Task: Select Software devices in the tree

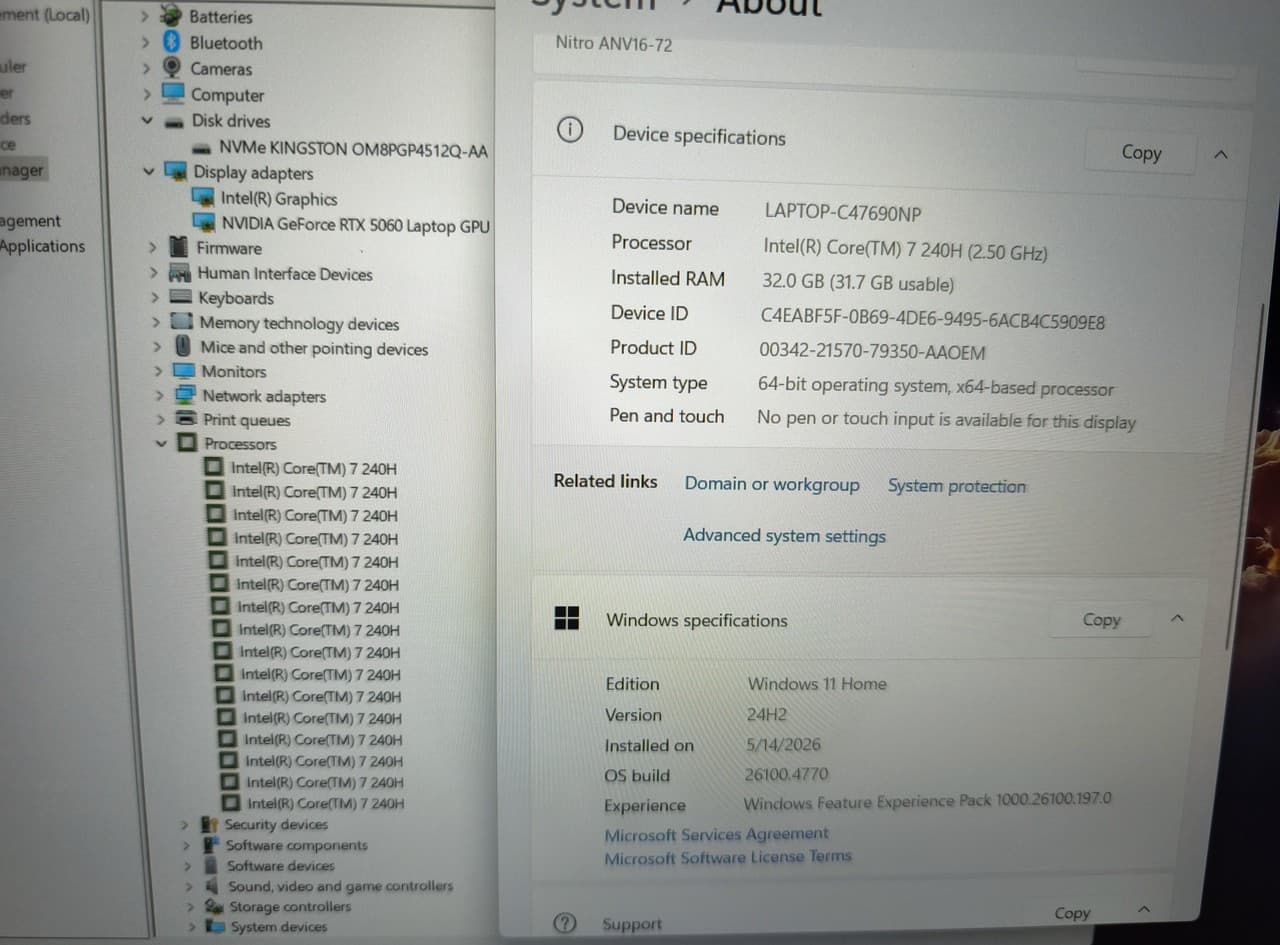Action: coord(280,866)
